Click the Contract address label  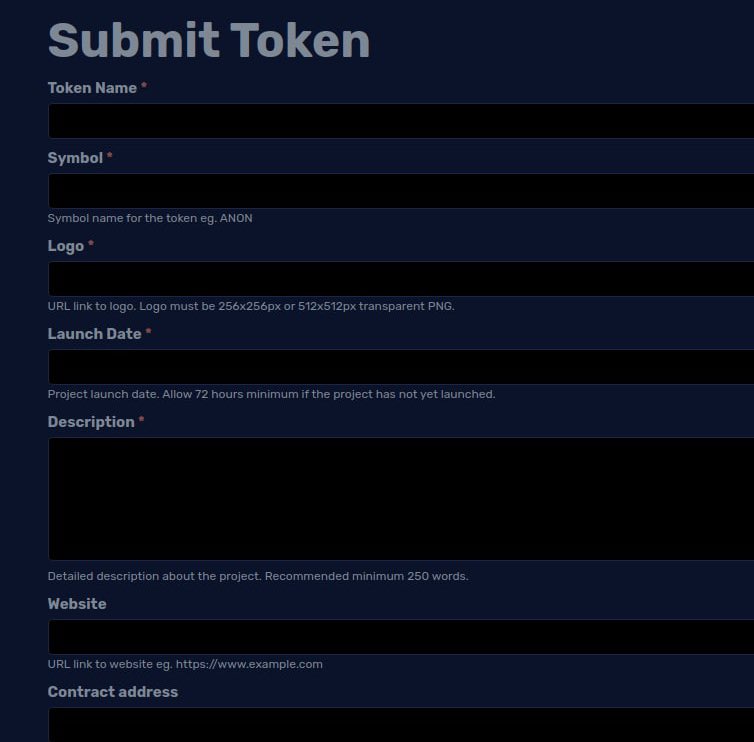click(x=113, y=692)
